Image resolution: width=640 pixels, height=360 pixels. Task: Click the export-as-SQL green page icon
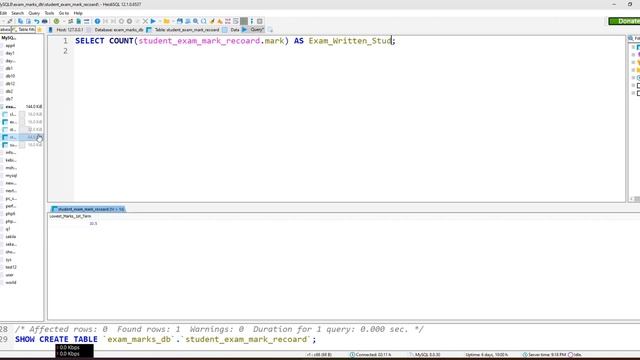tap(78, 21)
